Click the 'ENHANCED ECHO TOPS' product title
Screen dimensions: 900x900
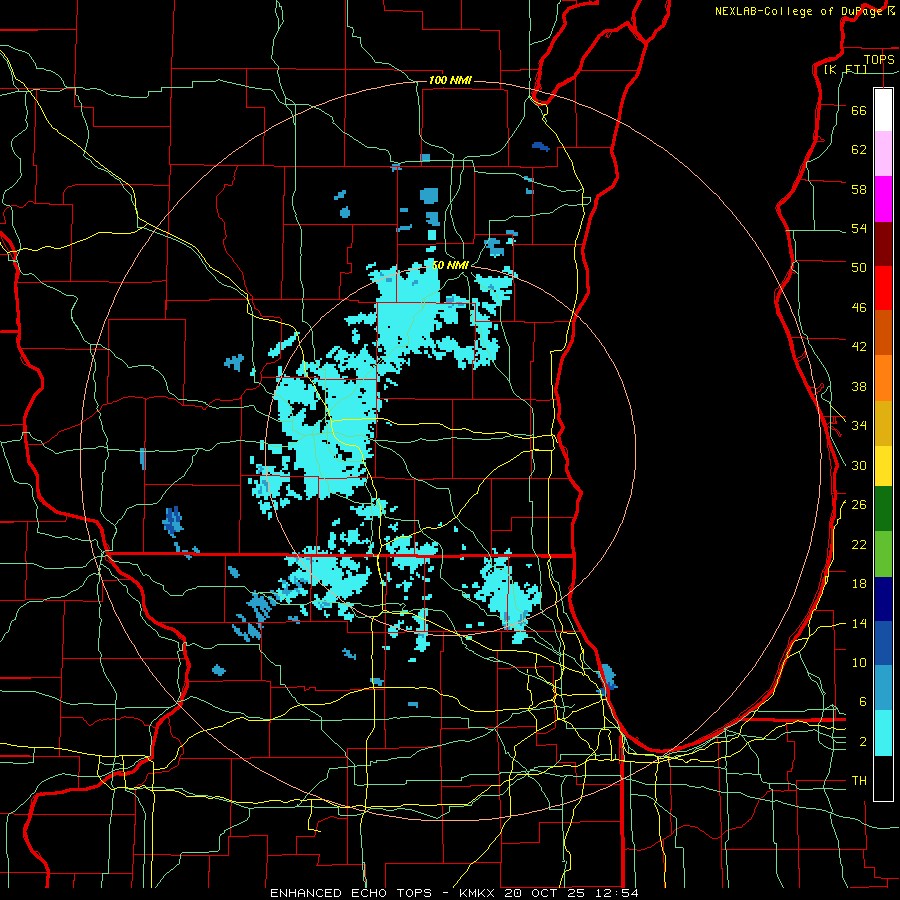pyautogui.click(x=350, y=893)
